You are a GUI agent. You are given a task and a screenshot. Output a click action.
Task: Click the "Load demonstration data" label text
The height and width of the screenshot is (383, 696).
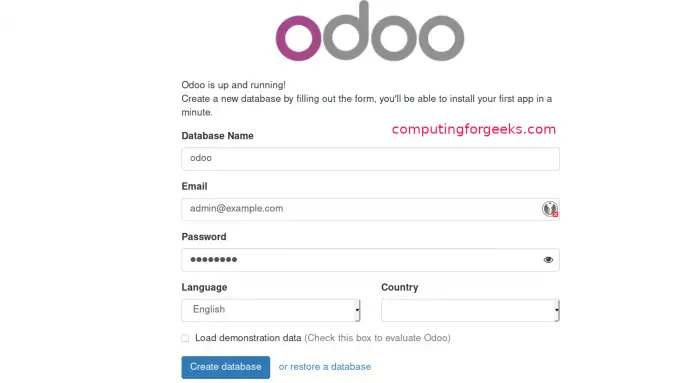click(248, 338)
